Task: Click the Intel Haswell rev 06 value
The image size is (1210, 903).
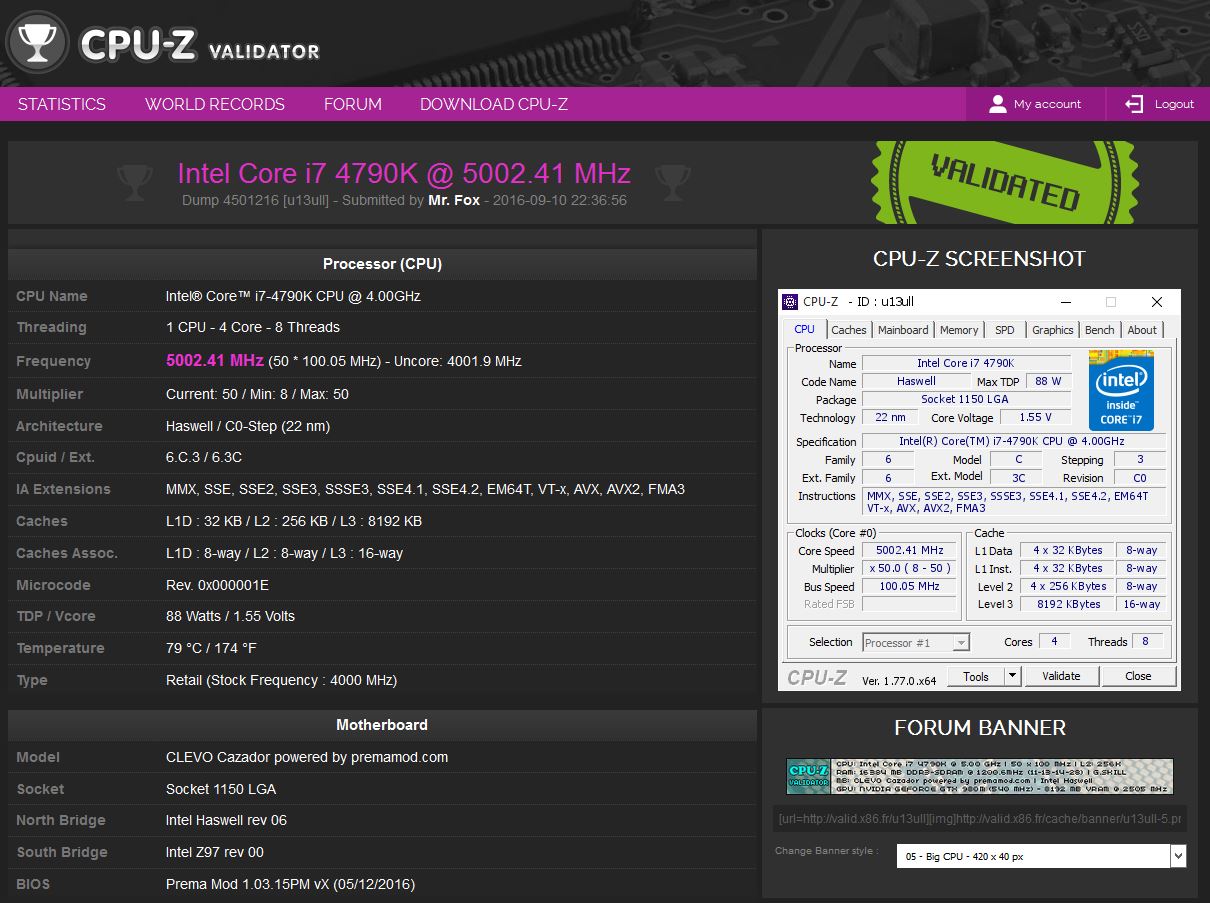Action: (226, 820)
